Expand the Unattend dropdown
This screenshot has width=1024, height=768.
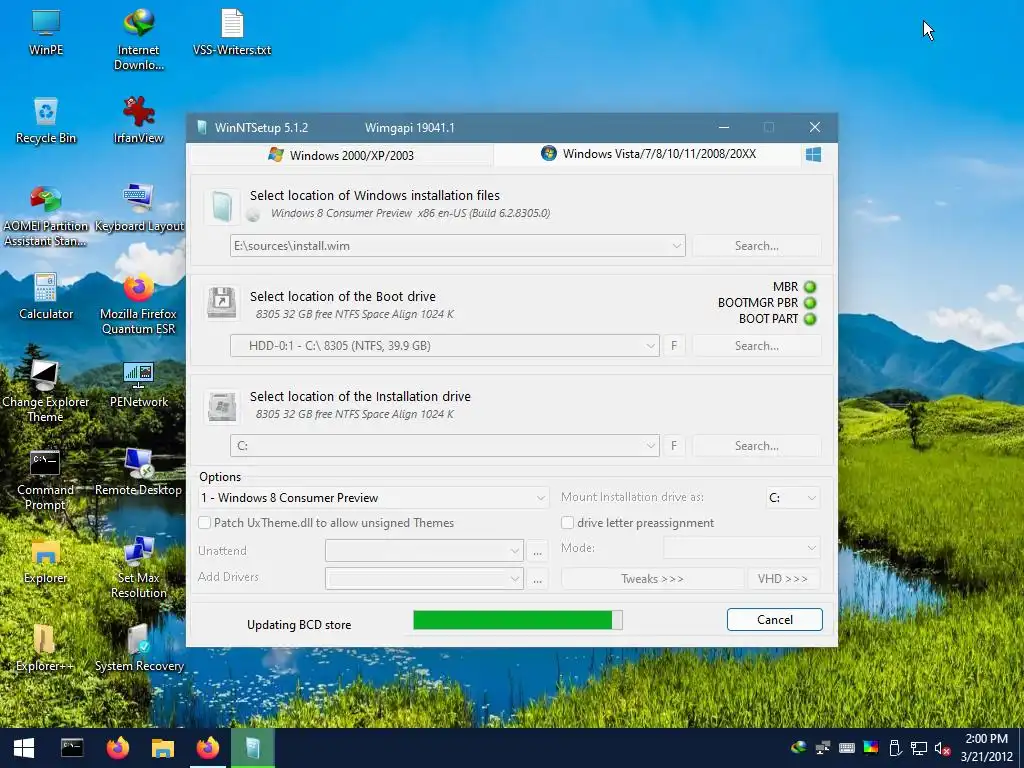click(515, 551)
